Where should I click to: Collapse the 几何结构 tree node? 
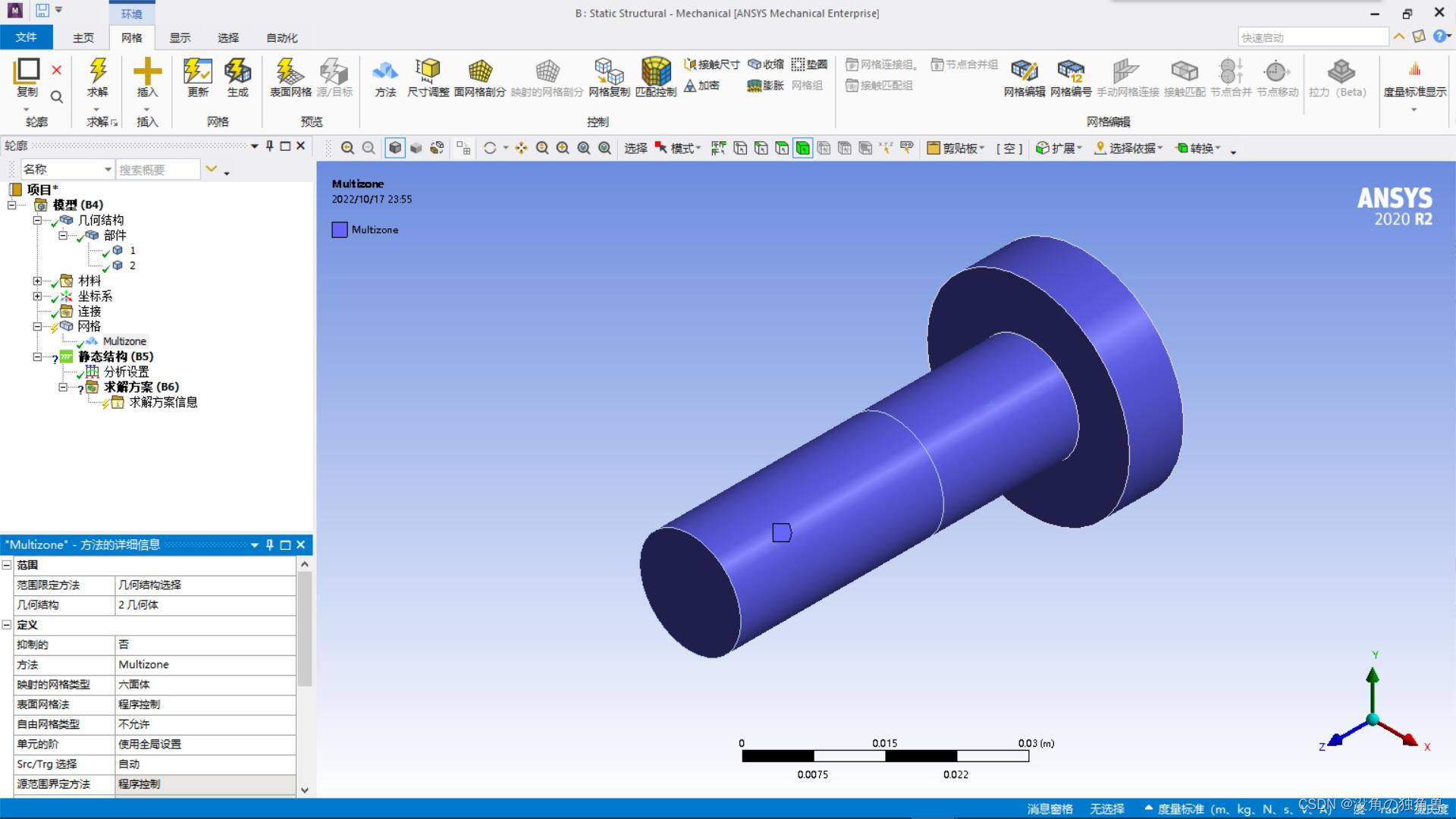(37, 220)
